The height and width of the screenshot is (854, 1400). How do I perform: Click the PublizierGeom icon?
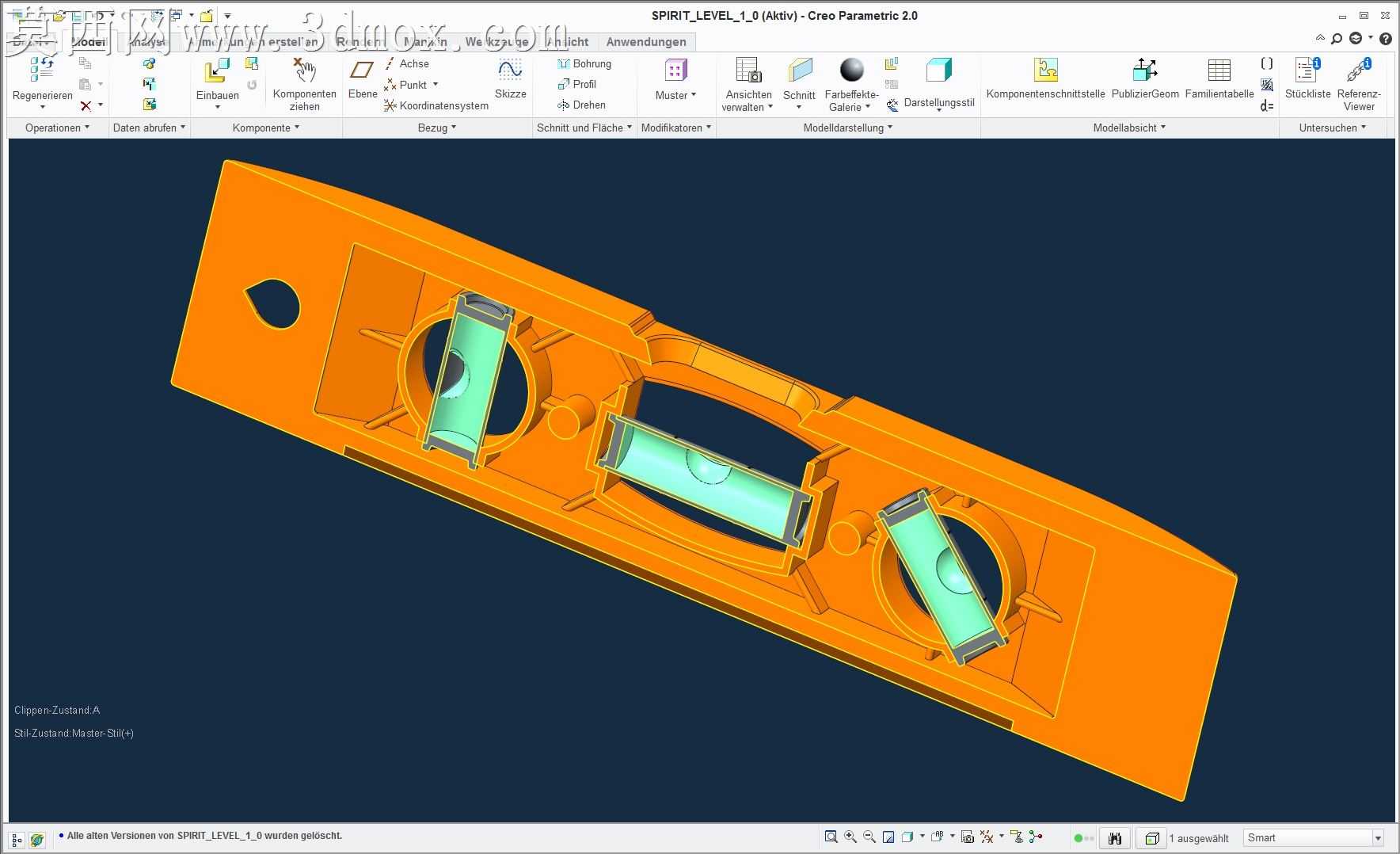pyautogui.click(x=1145, y=70)
